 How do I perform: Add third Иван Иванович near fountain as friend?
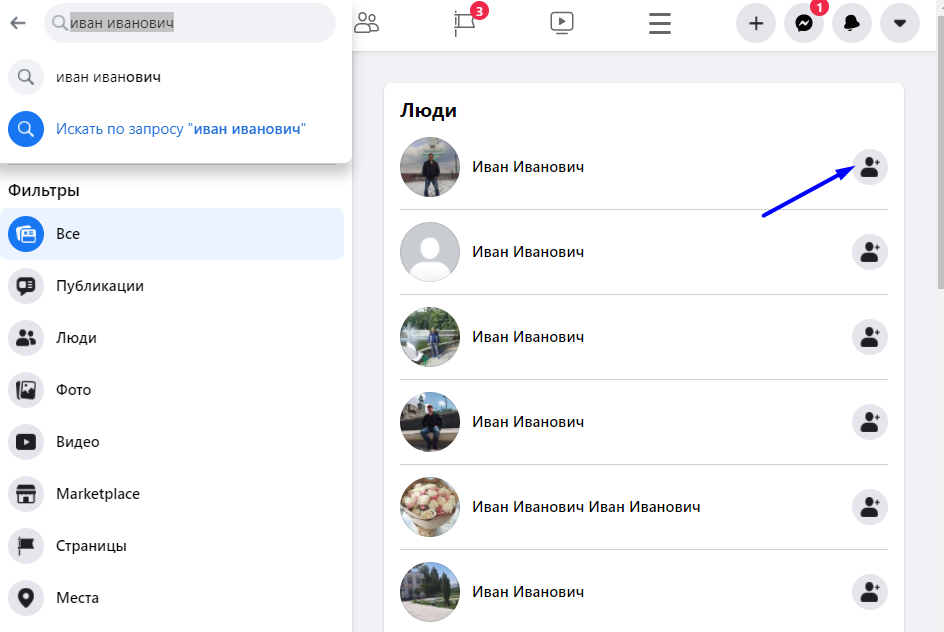870,337
